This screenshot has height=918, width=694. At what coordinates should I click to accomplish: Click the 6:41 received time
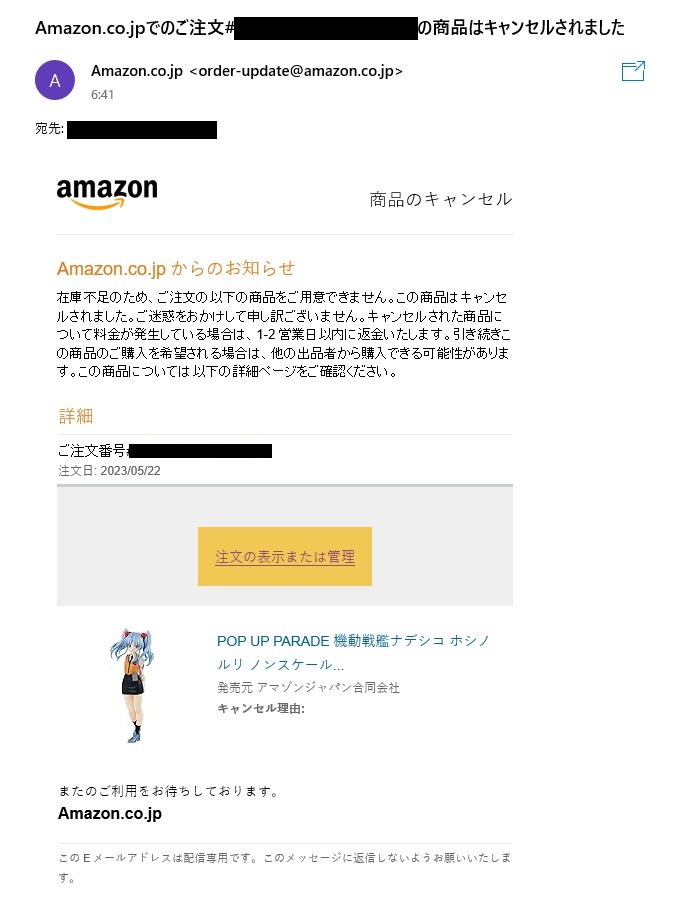(x=102, y=95)
